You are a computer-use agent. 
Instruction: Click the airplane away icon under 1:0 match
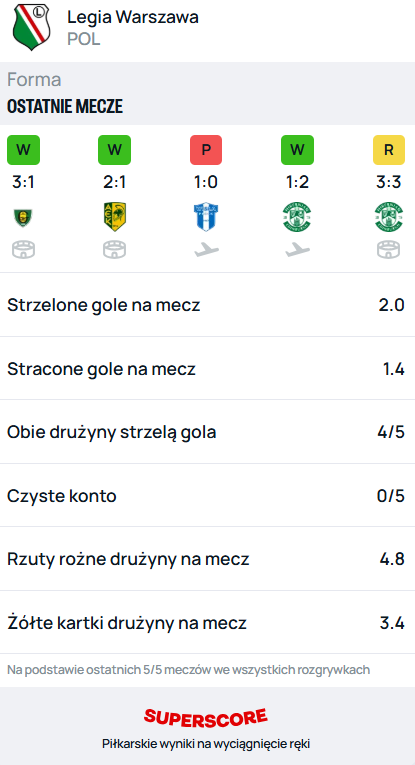pyautogui.click(x=206, y=250)
